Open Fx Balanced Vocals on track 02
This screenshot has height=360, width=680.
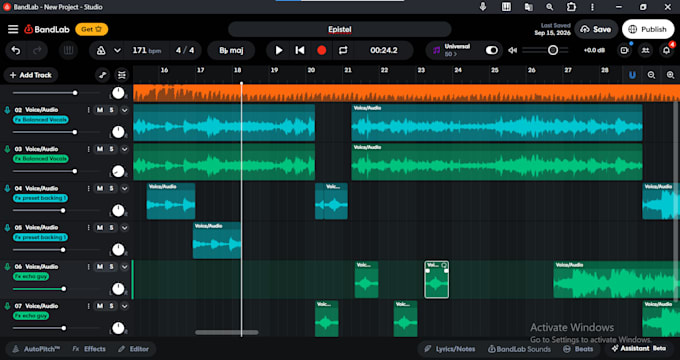(40, 120)
